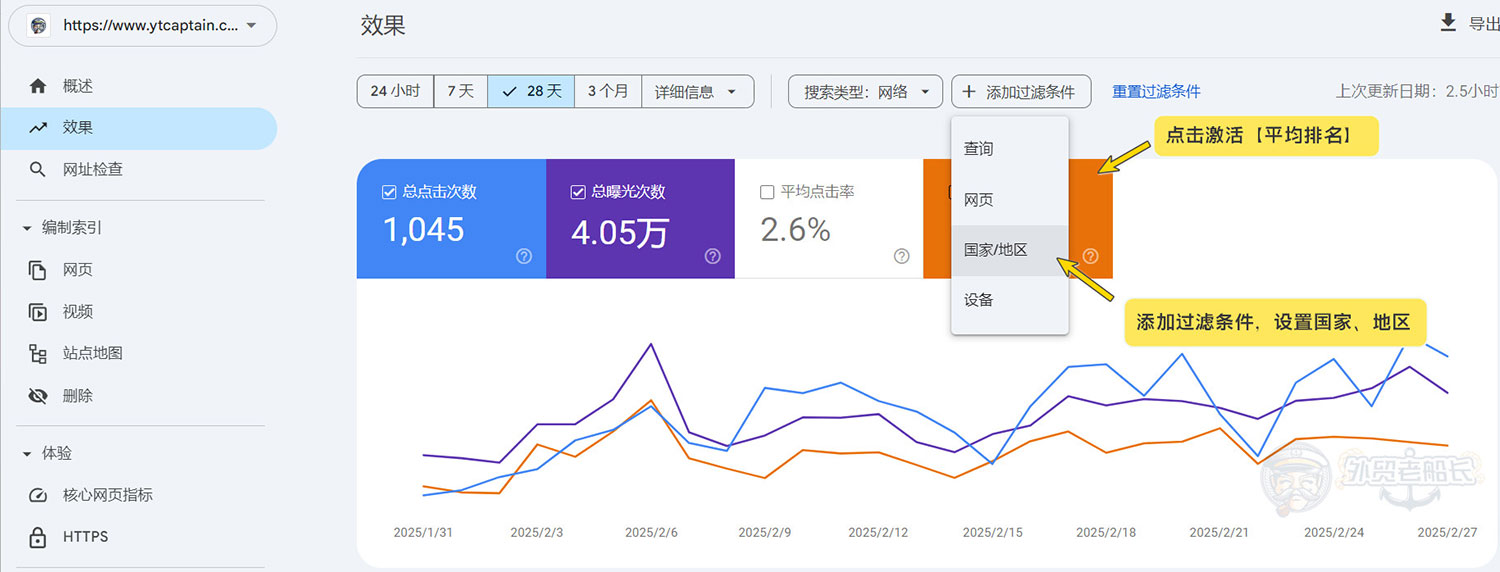Viewport: 1500px width, 572px height.
Task: Click help icon on 总曝光次数 card
Action: [713, 256]
